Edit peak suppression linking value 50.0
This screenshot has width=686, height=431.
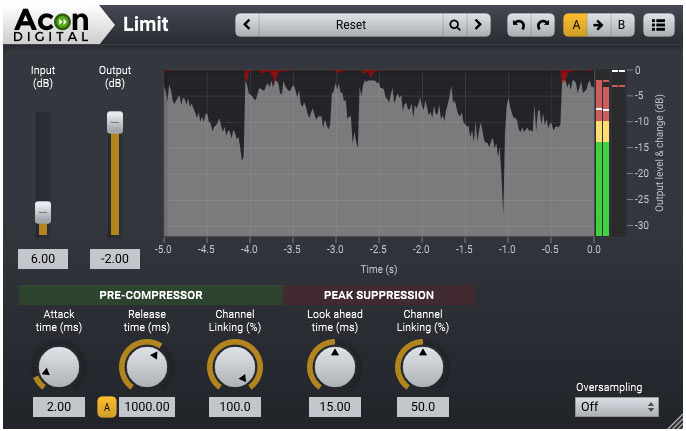pos(423,407)
